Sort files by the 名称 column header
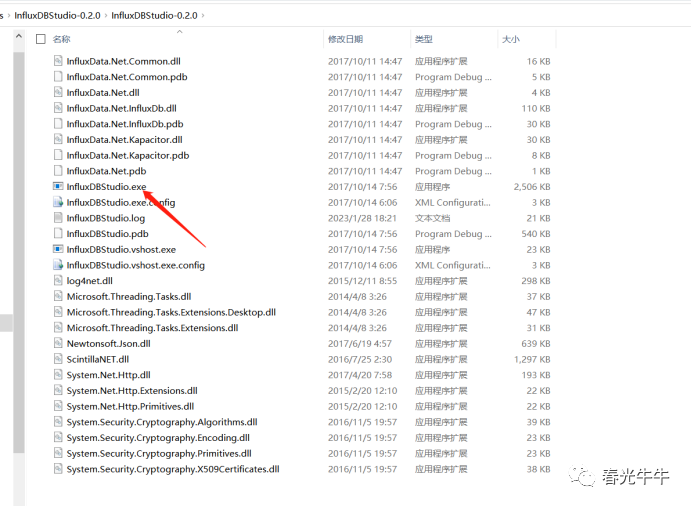The width and height of the screenshot is (692, 507). (61, 39)
